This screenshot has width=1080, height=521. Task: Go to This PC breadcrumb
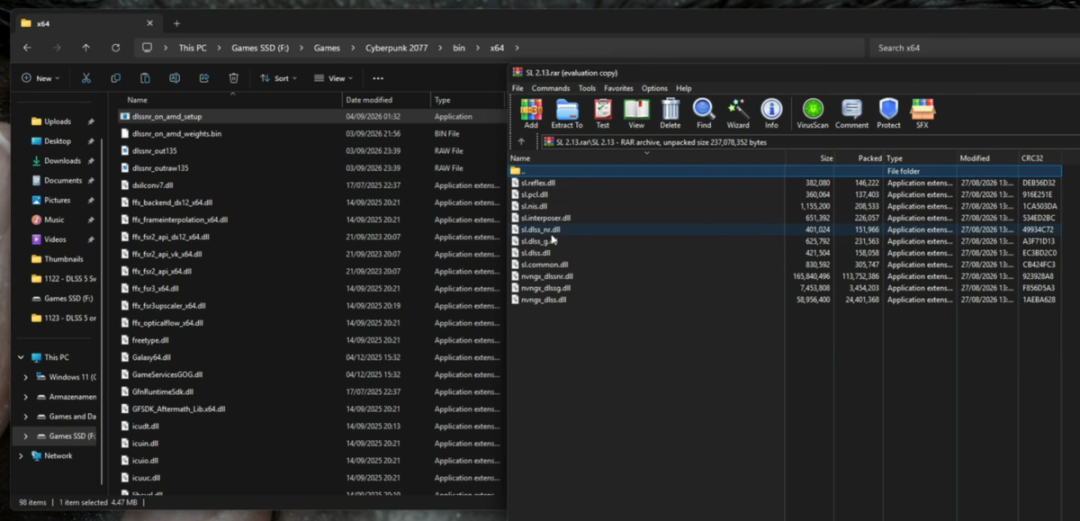(192, 48)
